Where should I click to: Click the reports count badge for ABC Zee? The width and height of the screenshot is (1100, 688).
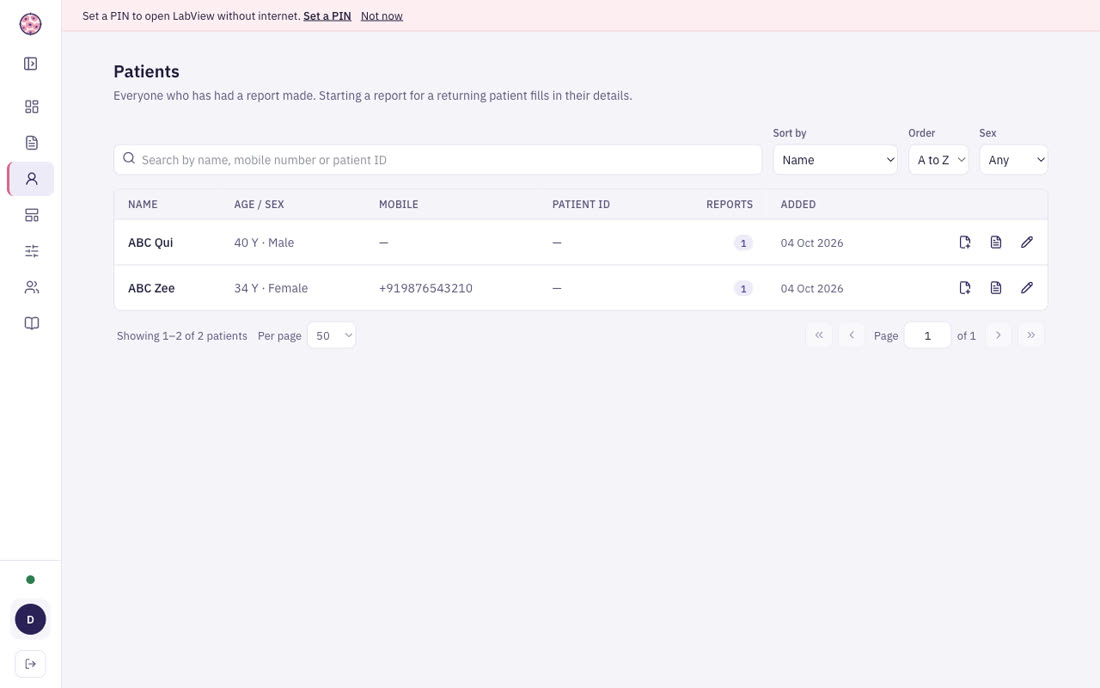point(743,289)
